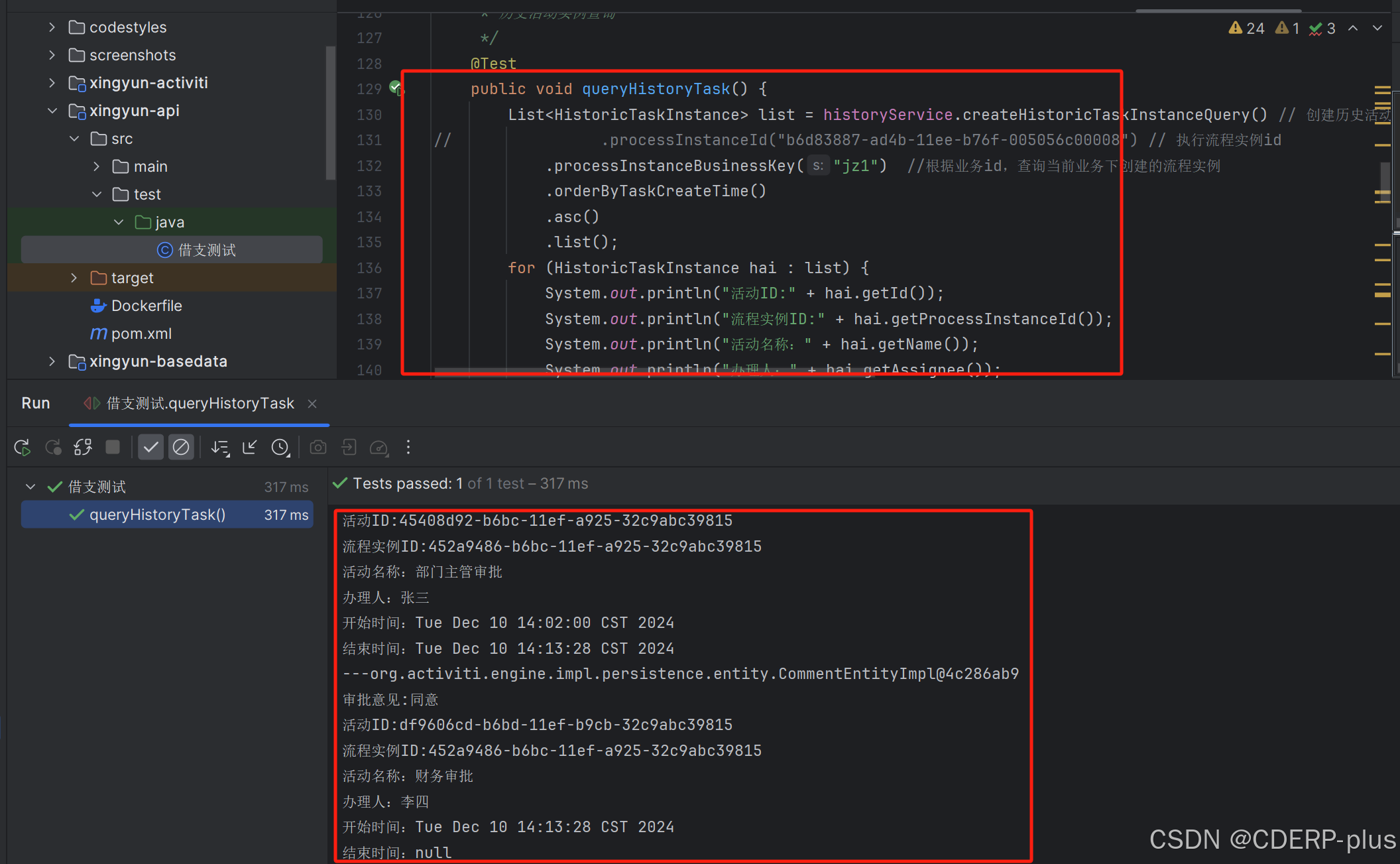This screenshot has width=1400, height=864.
Task: Expand the xingyun-activiti module folder
Action: click(52, 83)
